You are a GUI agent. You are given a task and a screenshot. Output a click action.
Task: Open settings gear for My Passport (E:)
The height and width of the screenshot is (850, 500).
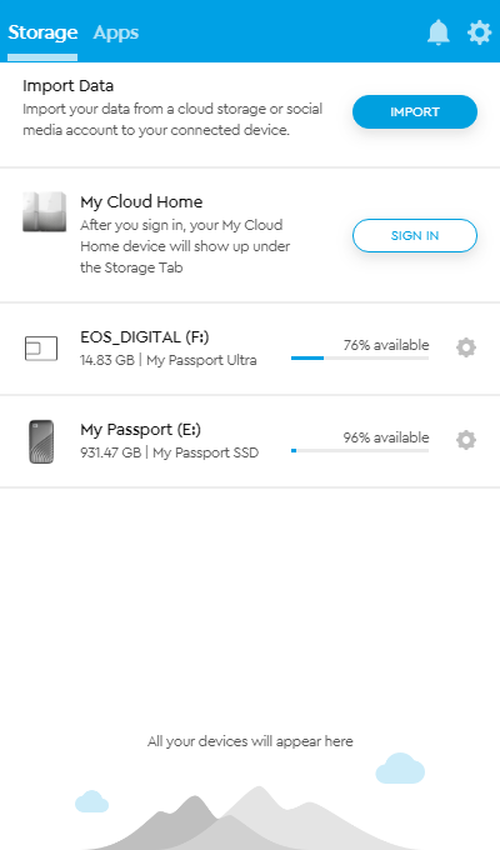click(466, 440)
